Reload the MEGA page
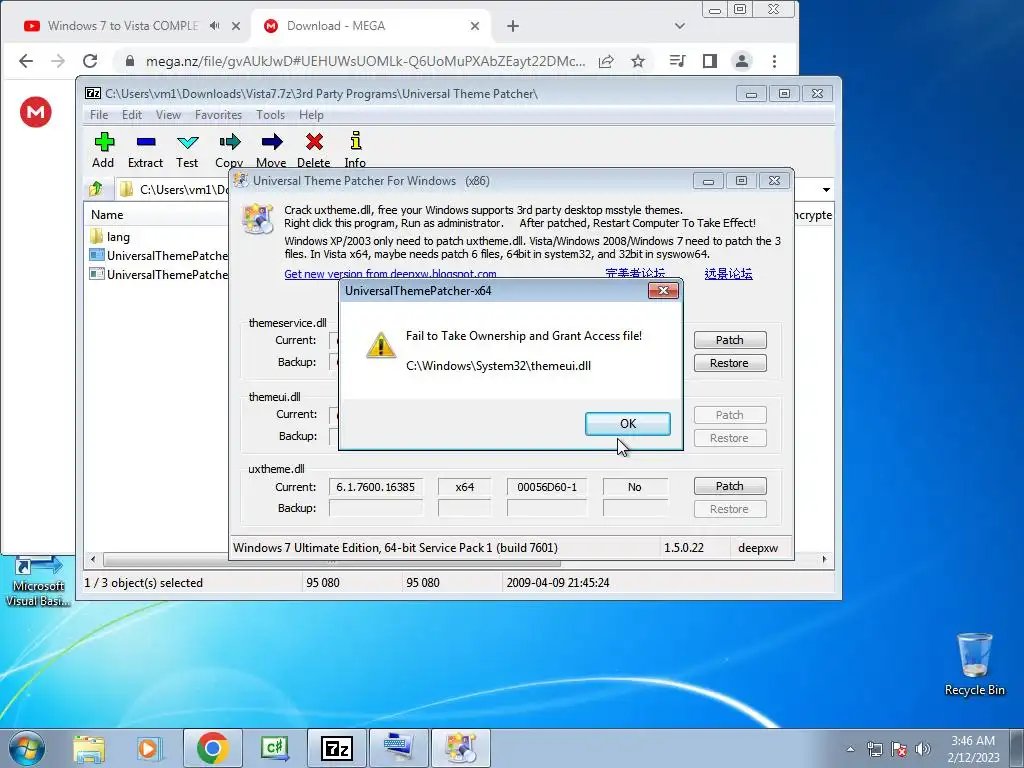The image size is (1024, 768). click(90, 61)
